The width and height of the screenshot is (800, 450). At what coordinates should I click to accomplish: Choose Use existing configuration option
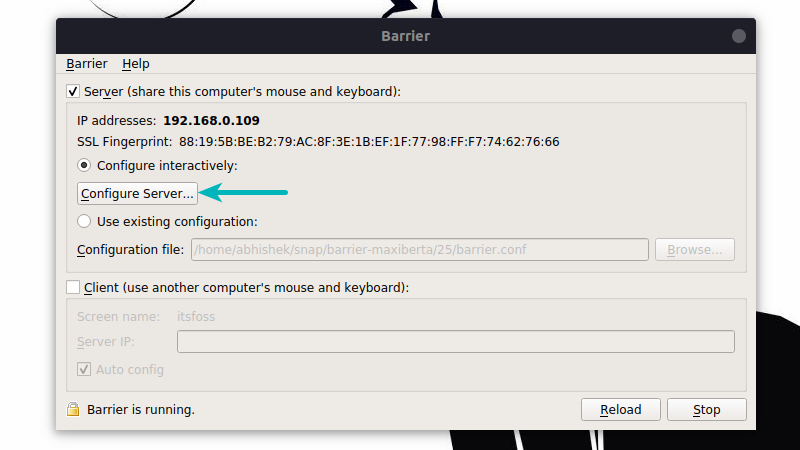click(x=84, y=221)
